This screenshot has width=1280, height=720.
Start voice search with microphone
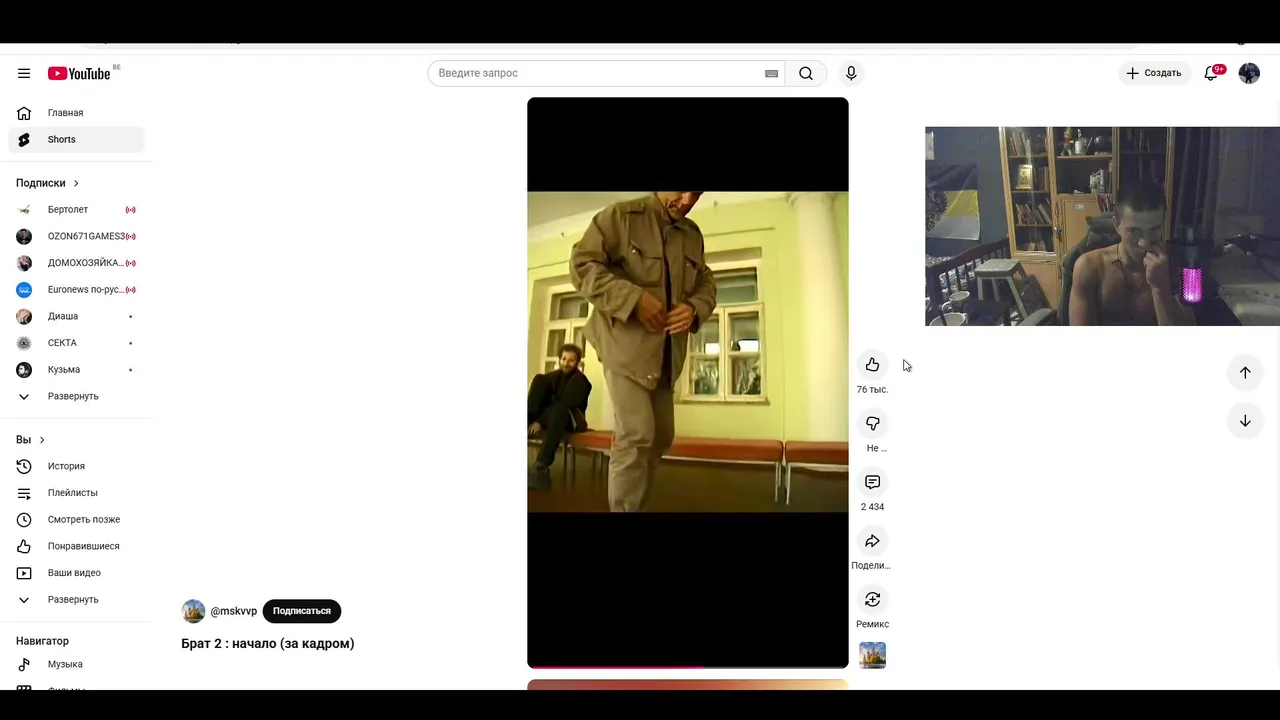click(851, 73)
